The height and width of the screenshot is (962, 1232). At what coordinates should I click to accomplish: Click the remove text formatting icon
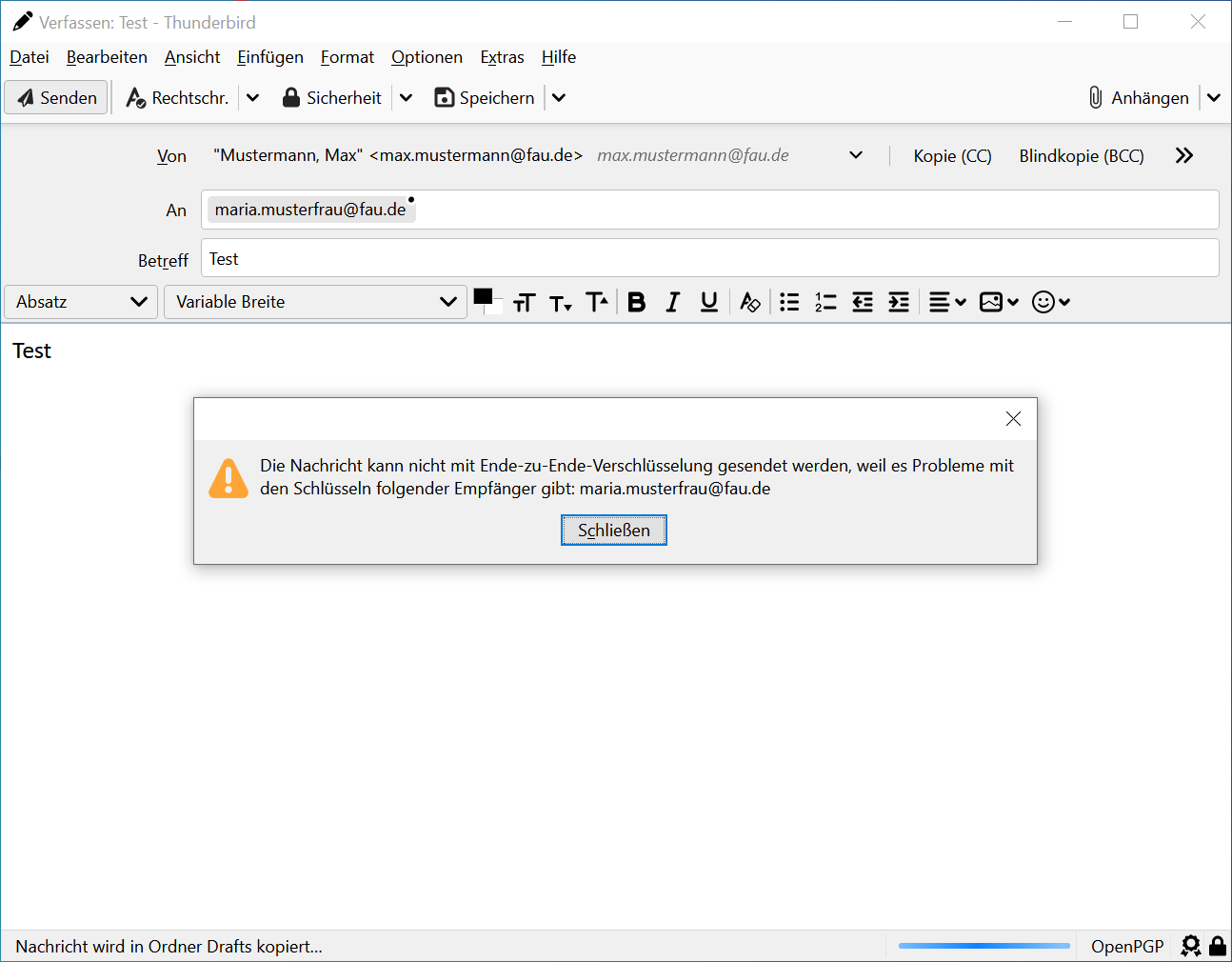[x=750, y=302]
